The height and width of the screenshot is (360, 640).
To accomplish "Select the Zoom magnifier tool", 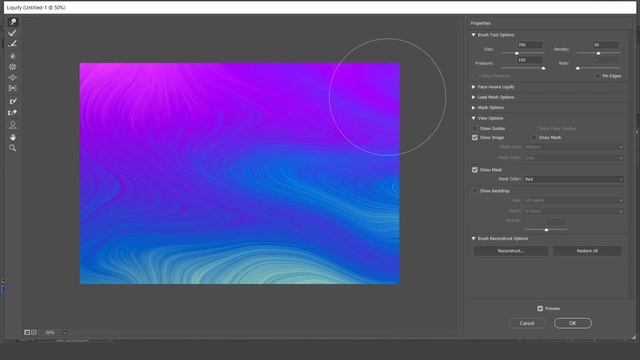I will 13,148.
